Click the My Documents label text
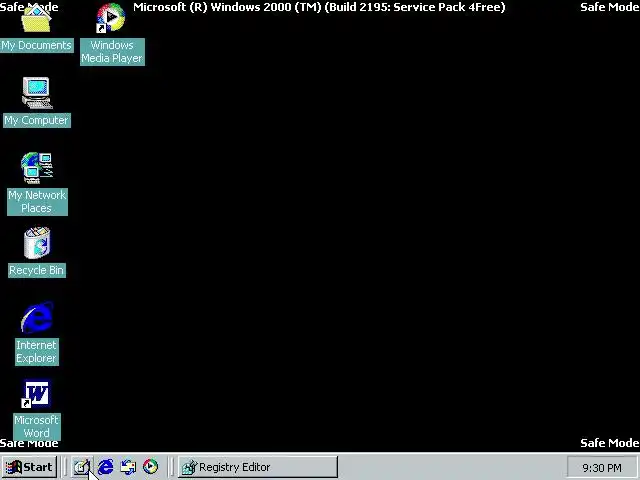This screenshot has width=640, height=480. pyautogui.click(x=37, y=45)
